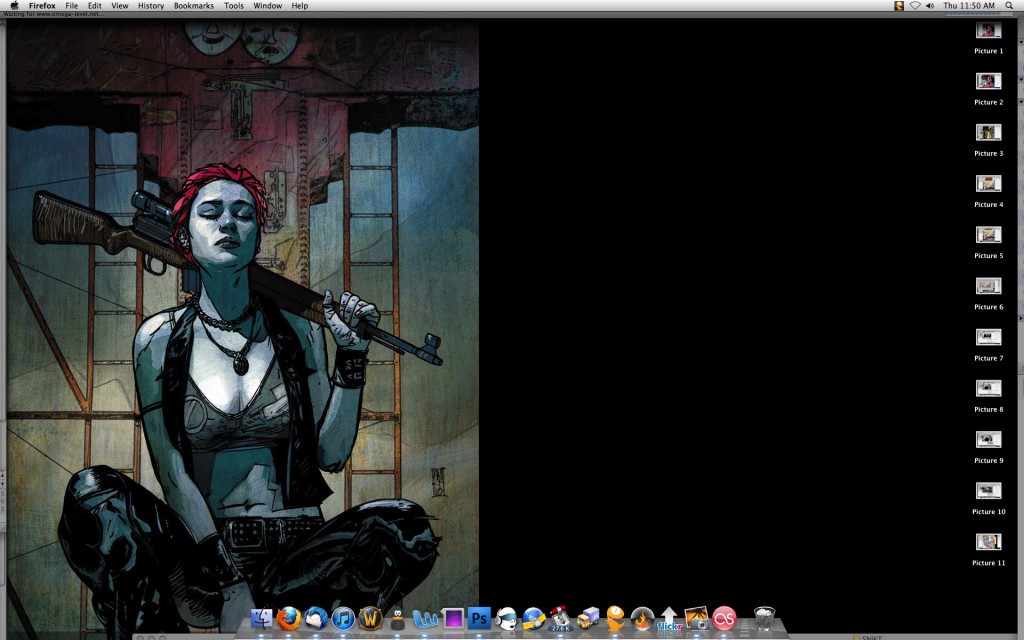The height and width of the screenshot is (640, 1024).
Task: Open the volume control in menu bar
Action: (930, 5)
